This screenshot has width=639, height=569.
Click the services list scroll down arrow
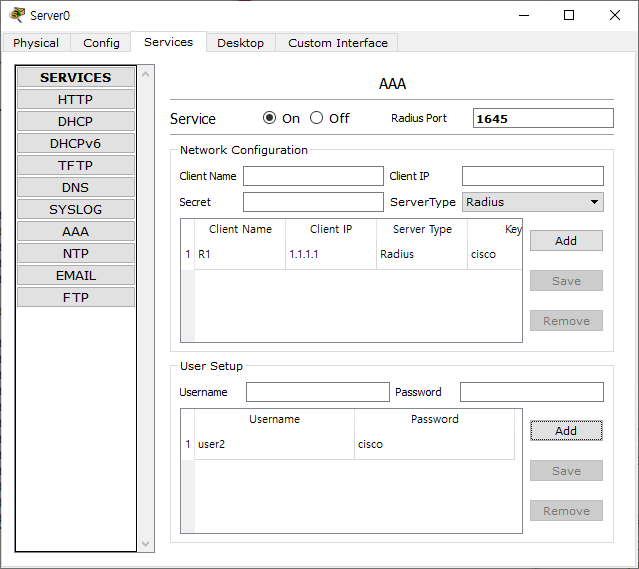[145, 543]
